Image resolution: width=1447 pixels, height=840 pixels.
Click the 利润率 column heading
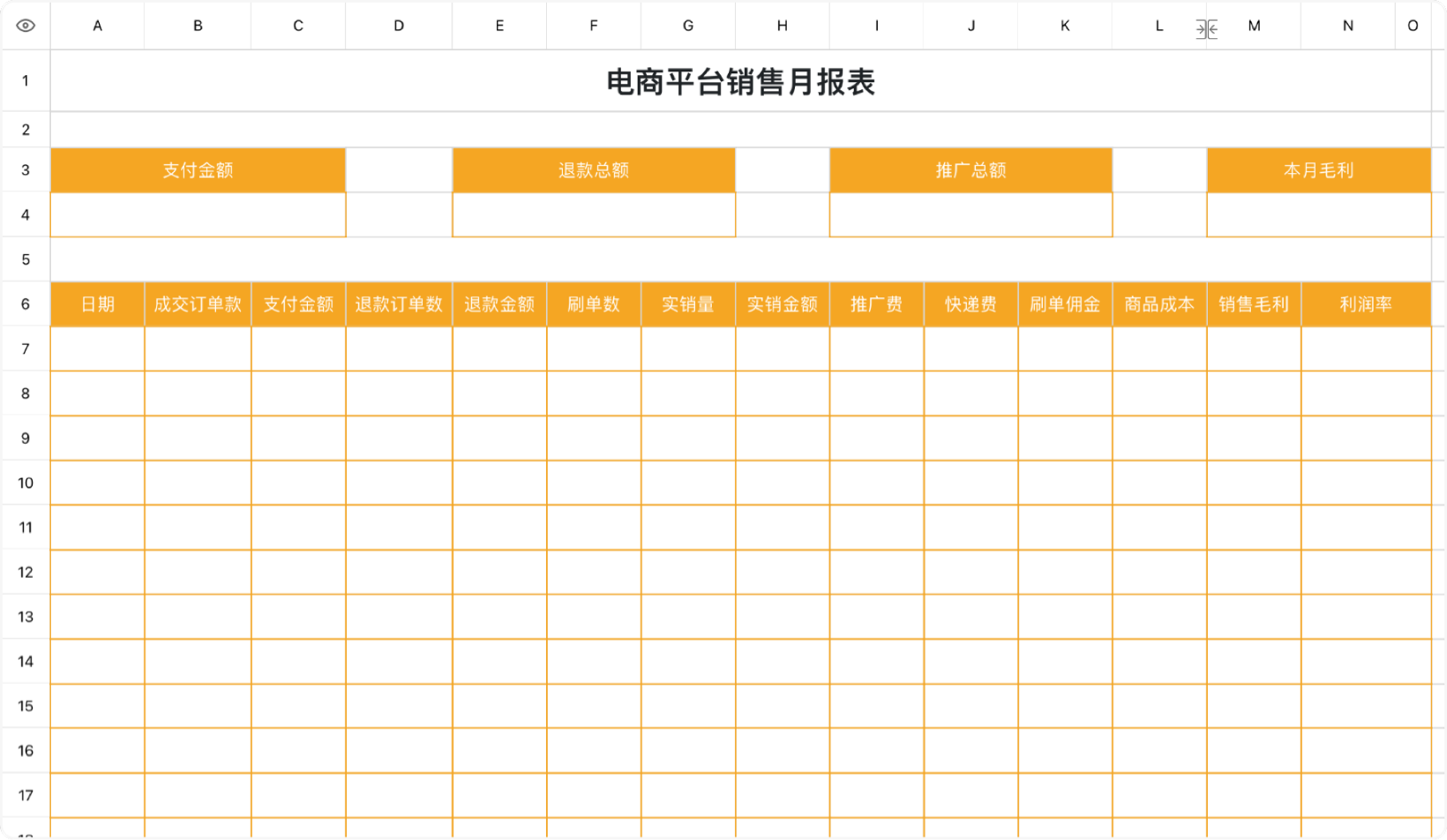[1366, 304]
